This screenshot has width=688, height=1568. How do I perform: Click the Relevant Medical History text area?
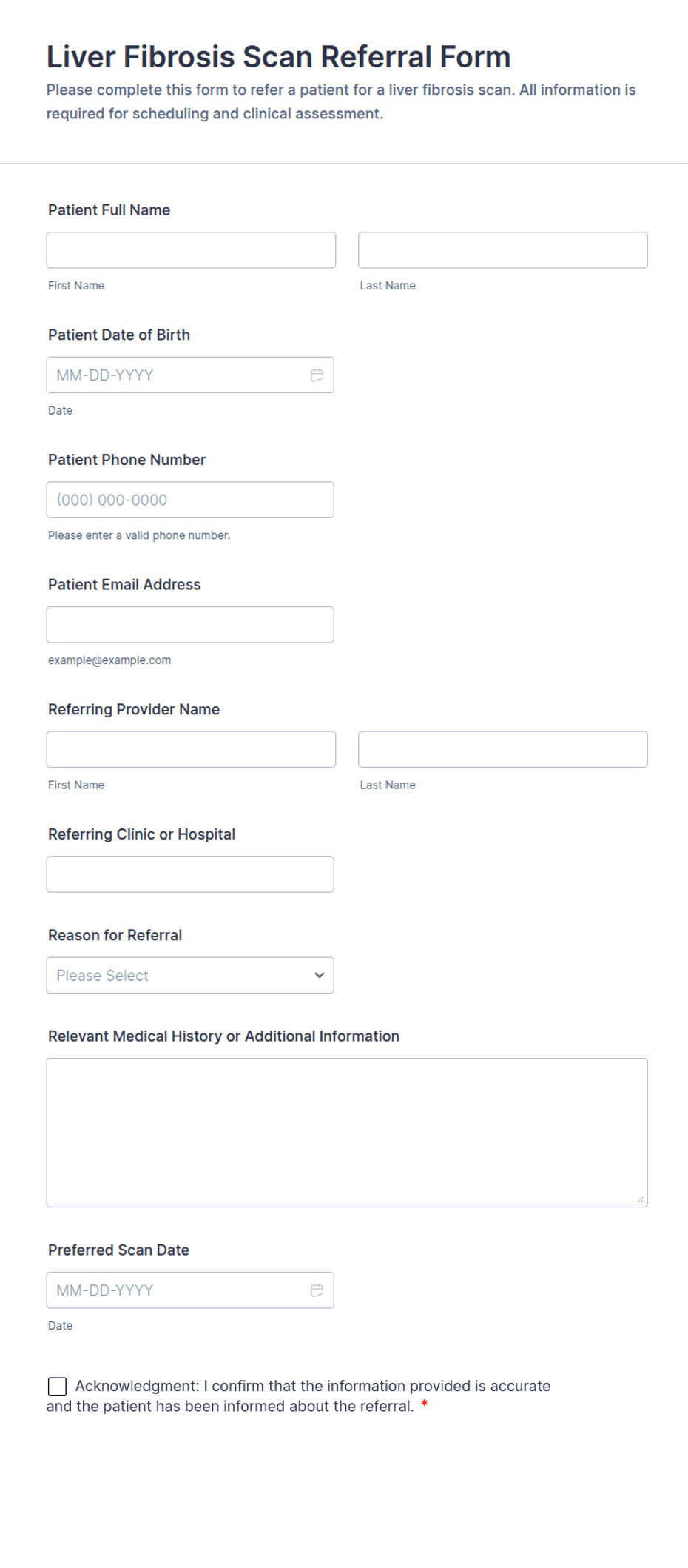tap(347, 1133)
